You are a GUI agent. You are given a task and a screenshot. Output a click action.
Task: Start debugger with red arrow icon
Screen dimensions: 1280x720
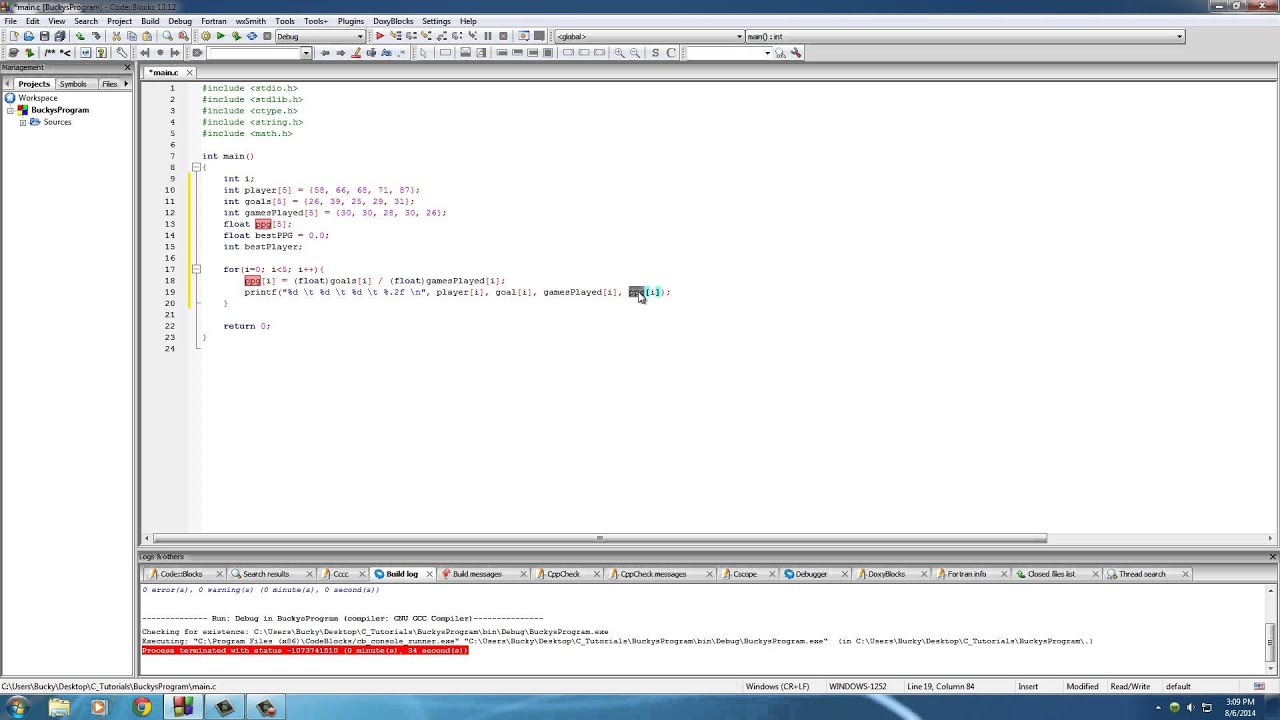tap(380, 36)
